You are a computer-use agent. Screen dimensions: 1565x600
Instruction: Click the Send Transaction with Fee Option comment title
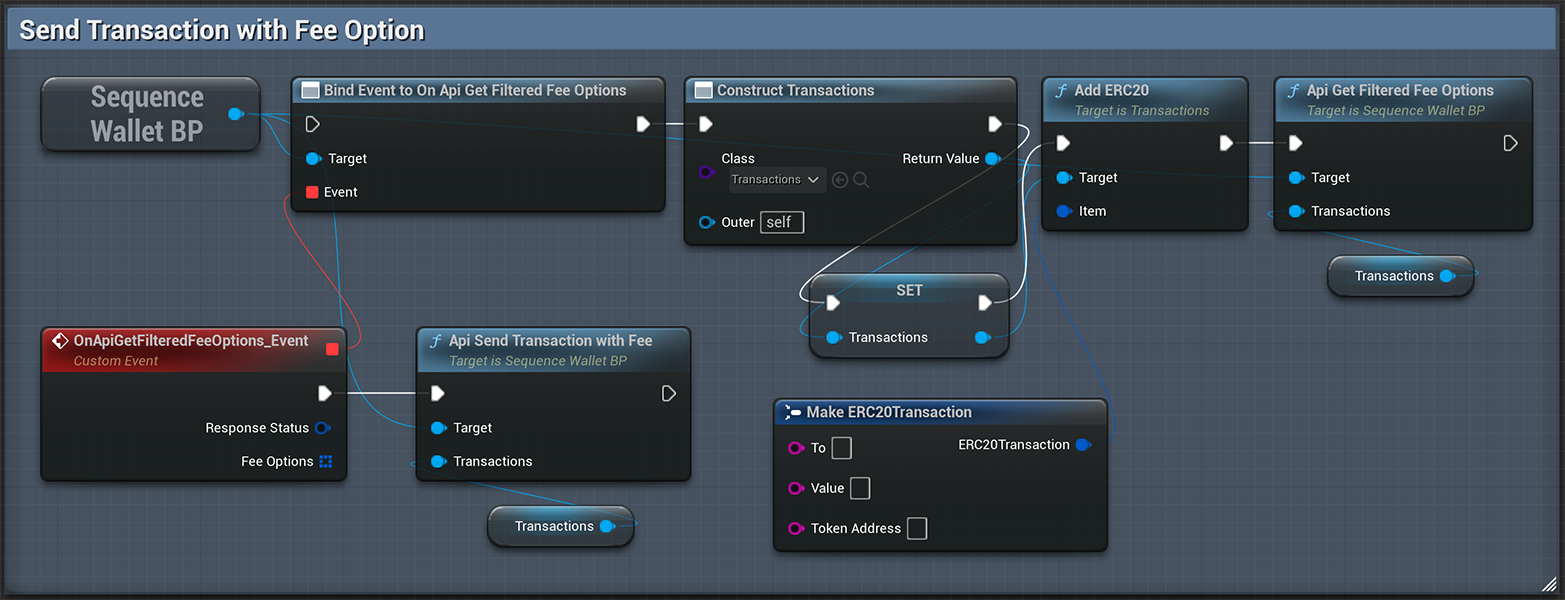(222, 30)
